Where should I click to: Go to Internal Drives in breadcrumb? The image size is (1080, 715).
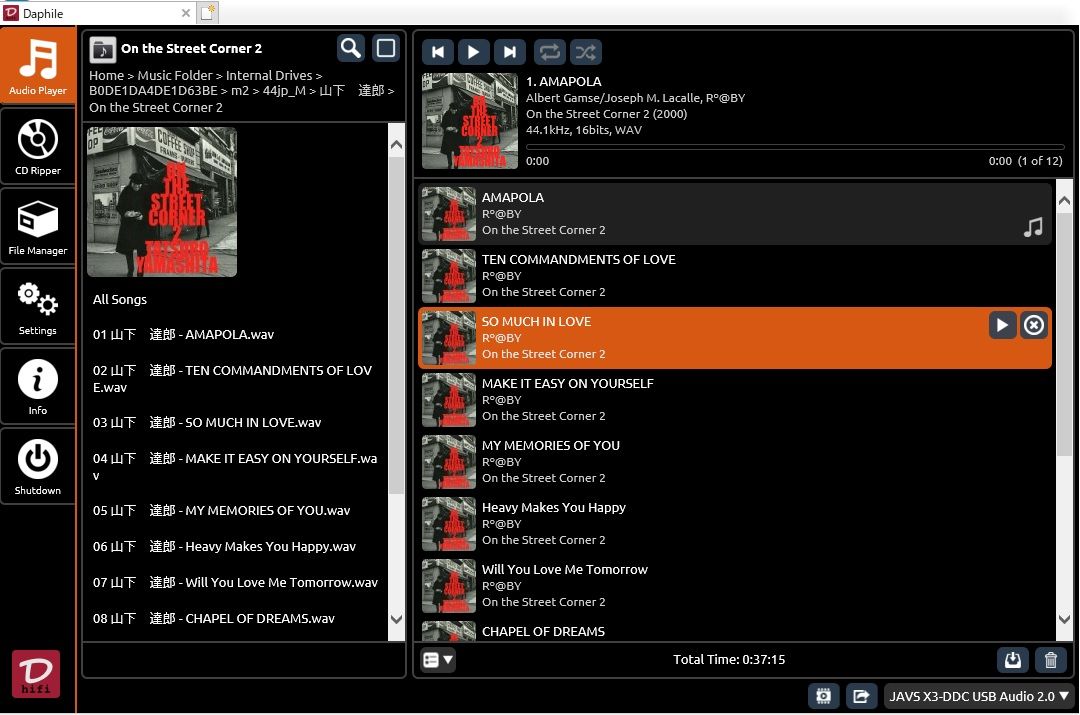coord(269,76)
